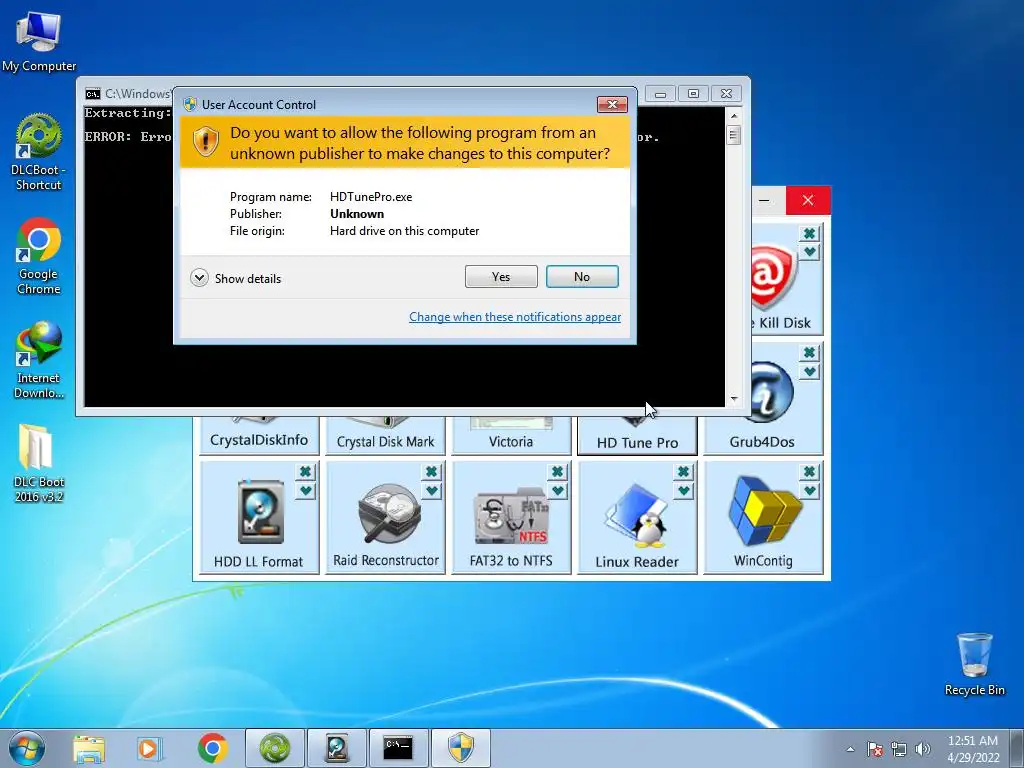Click the heart mark on WinContig tile

pyautogui.click(x=809, y=490)
